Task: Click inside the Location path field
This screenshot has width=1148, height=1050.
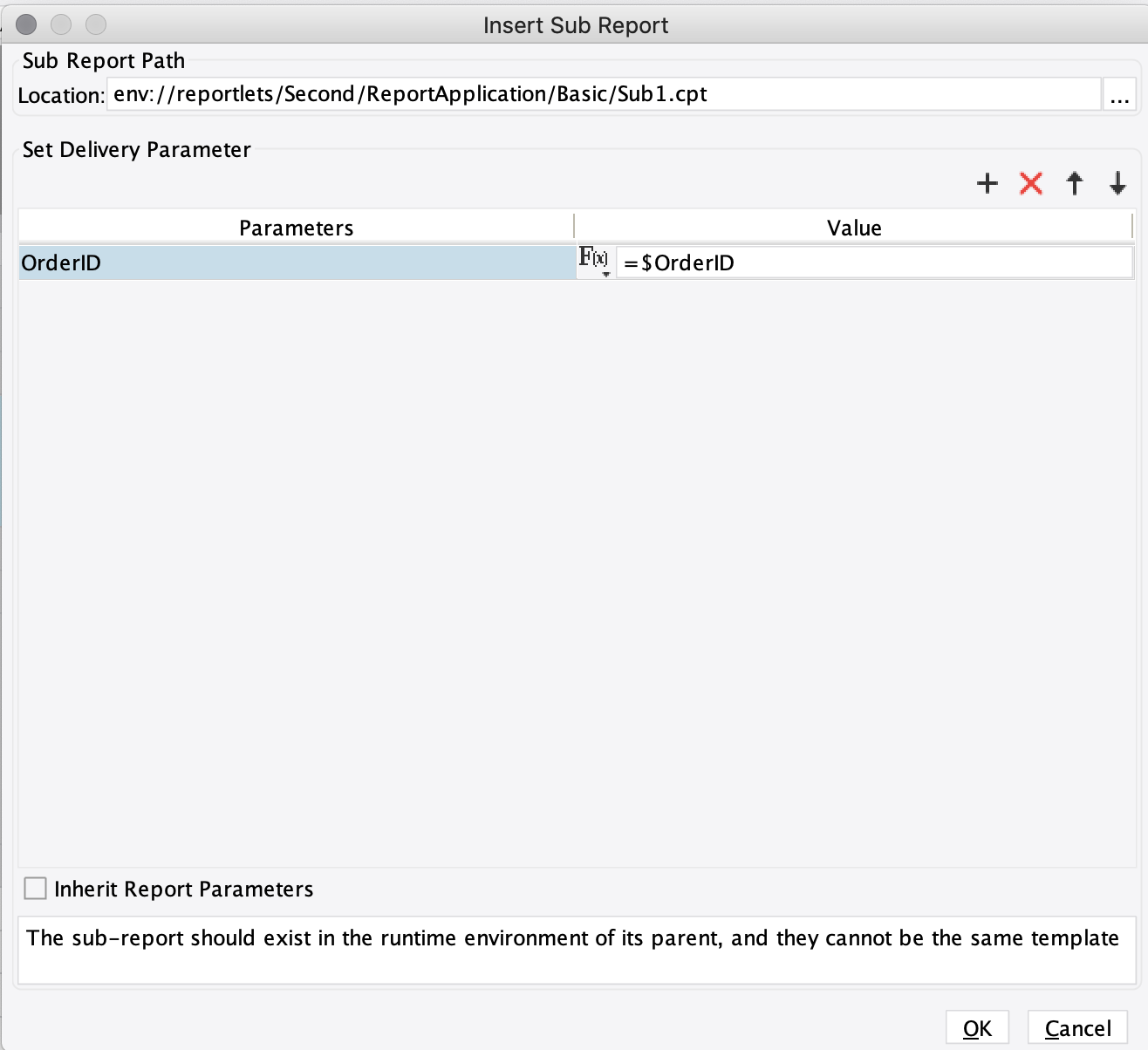Action: (523, 95)
